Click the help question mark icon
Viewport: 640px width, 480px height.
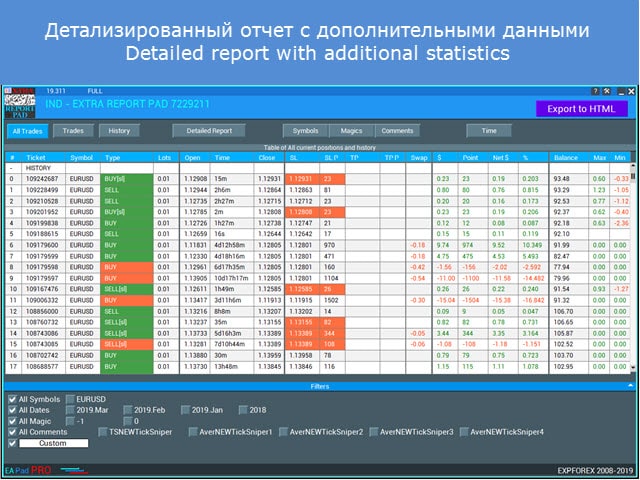click(x=594, y=91)
